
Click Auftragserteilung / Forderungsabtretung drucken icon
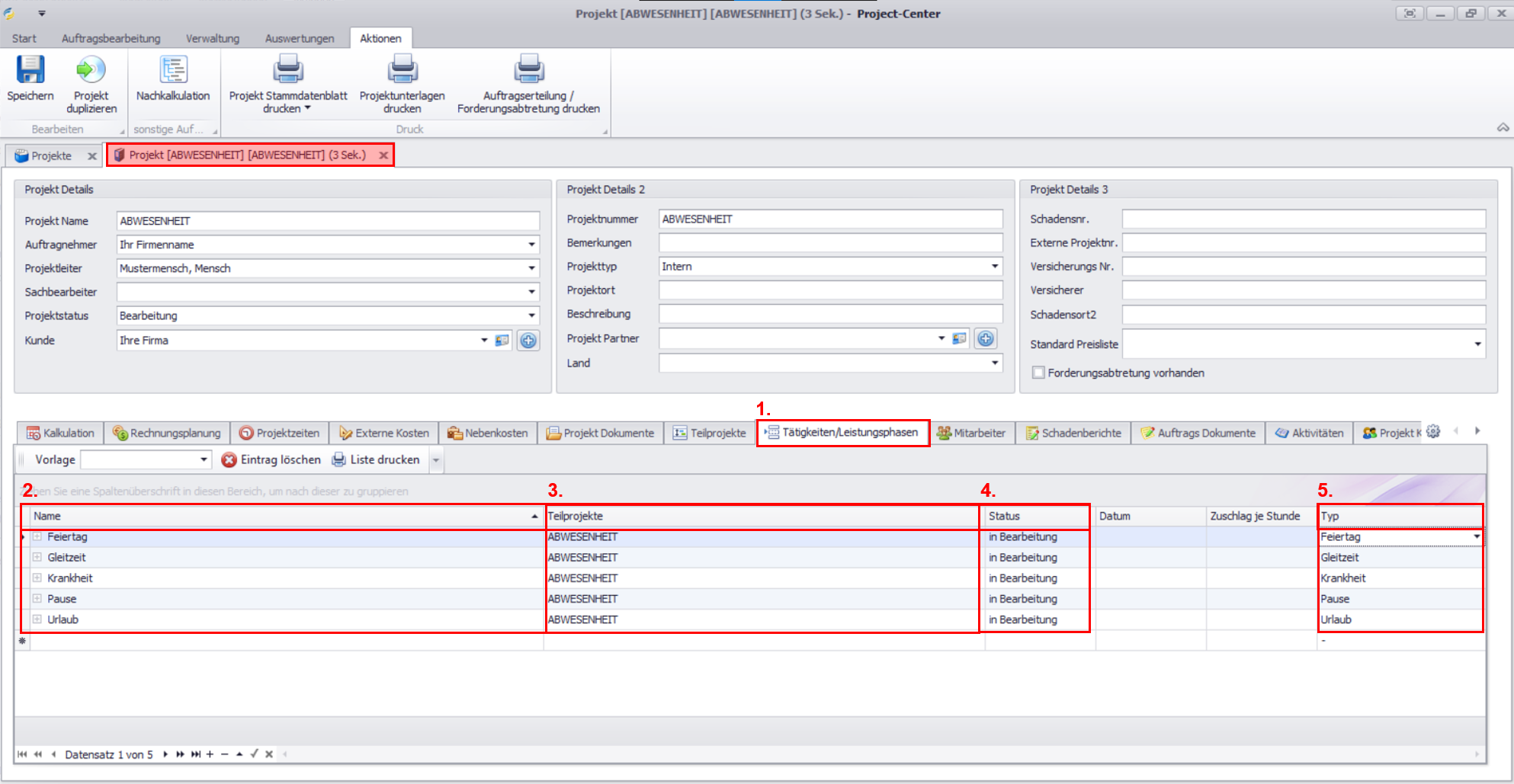coord(528,70)
